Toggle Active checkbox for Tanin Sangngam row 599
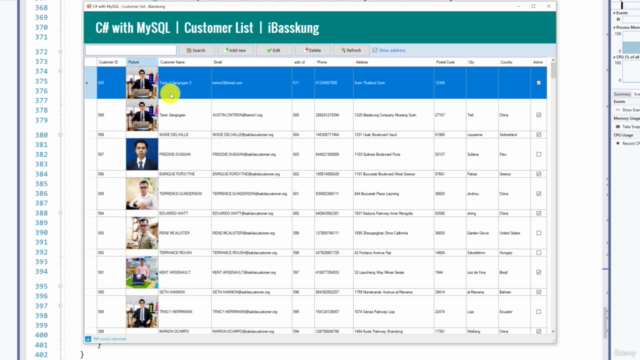Image resolution: width=640 pixels, height=360 pixels. (538, 115)
